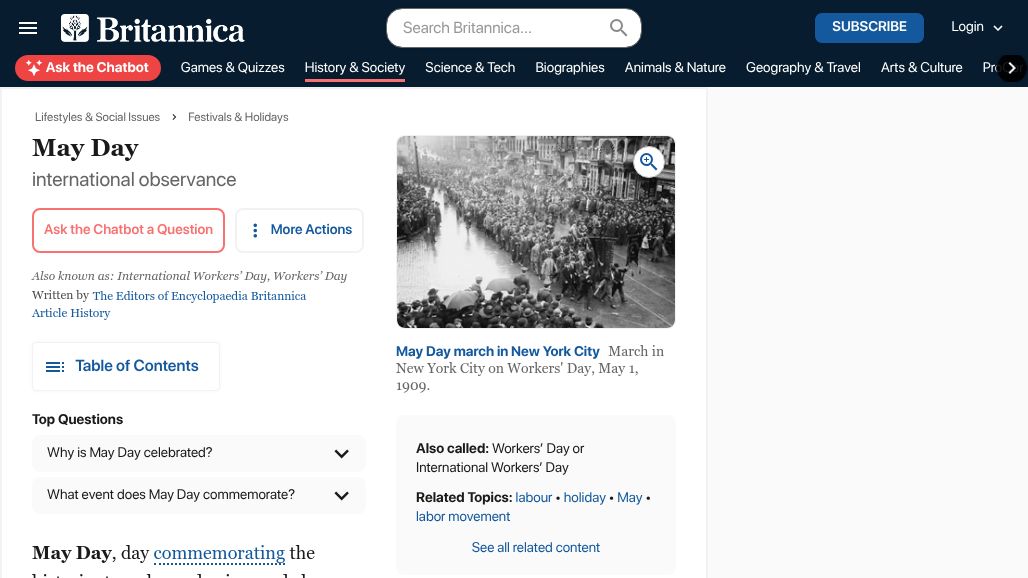
Task: Click sparkle icon on Ask the Chatbot
Action: (34, 68)
